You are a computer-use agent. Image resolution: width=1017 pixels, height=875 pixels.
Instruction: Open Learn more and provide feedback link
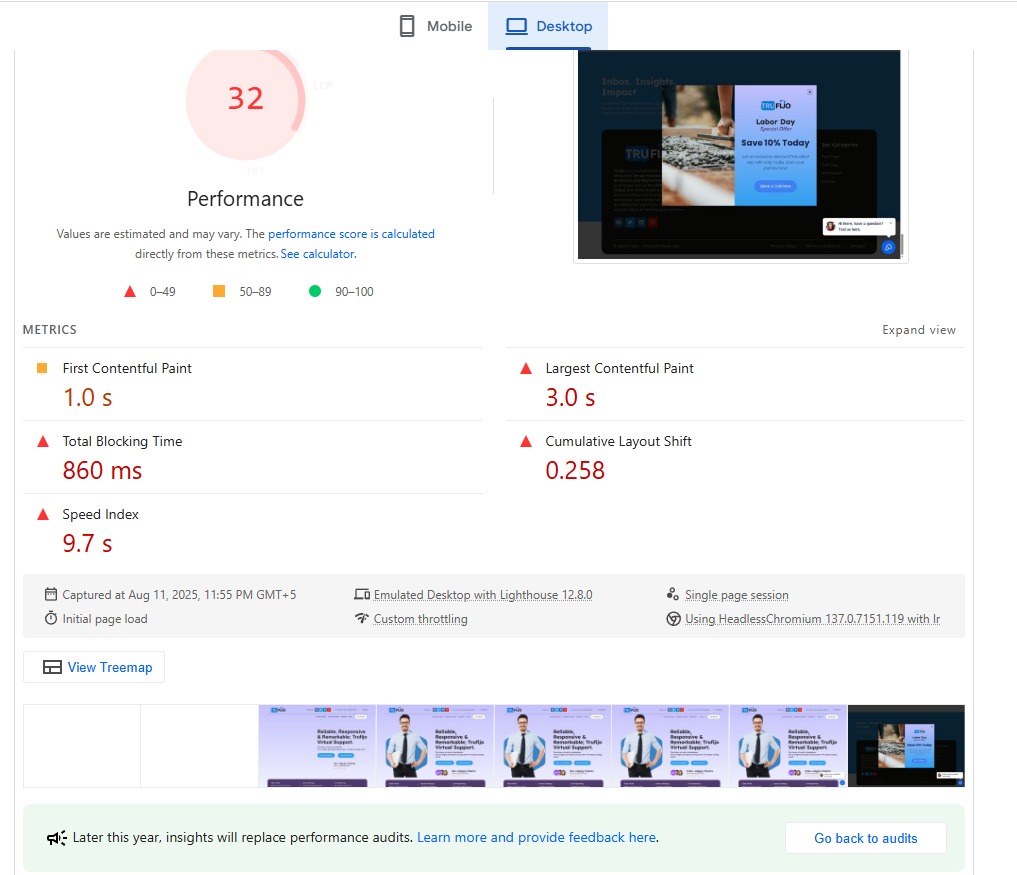tap(536, 837)
